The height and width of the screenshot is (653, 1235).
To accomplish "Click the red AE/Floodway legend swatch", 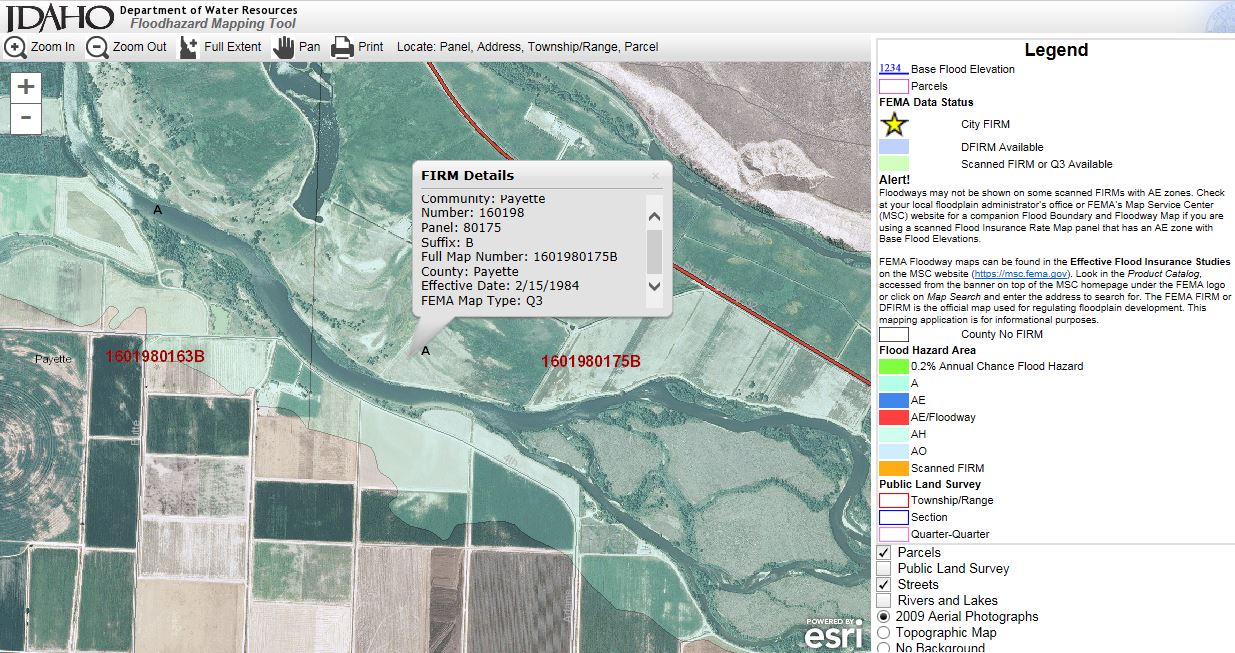I will (x=893, y=417).
